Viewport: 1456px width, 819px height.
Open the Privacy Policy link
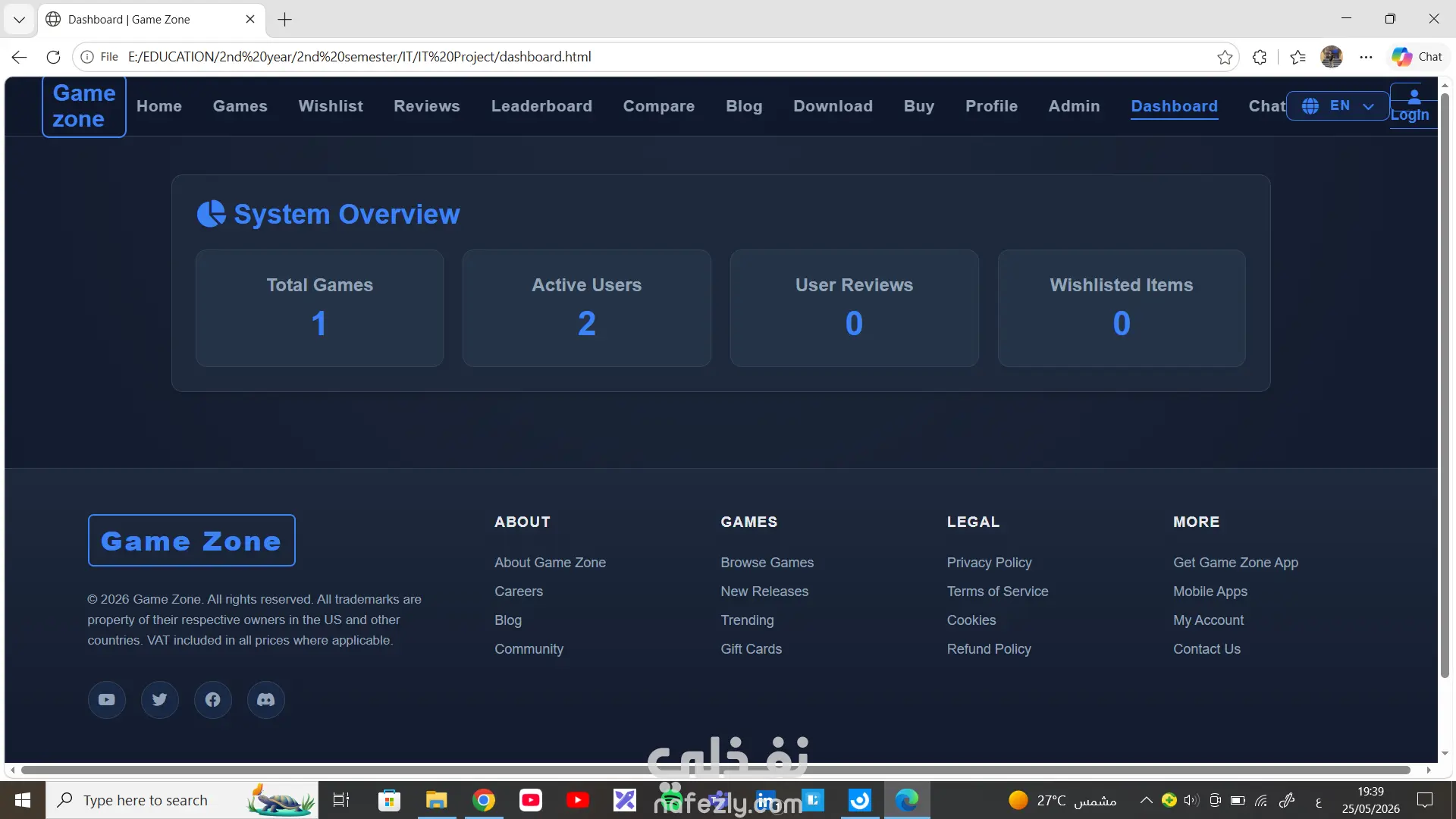[x=989, y=563]
